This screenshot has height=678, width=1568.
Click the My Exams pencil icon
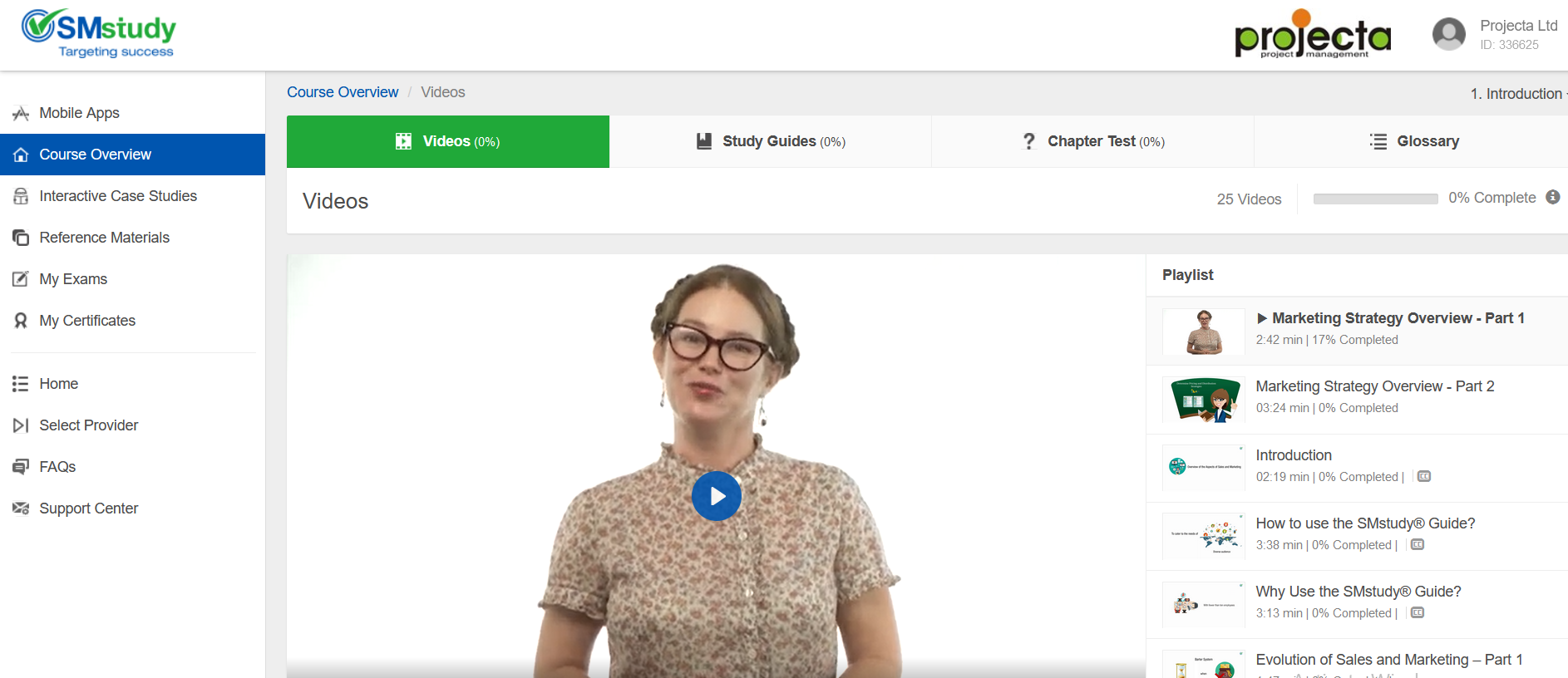[21, 279]
